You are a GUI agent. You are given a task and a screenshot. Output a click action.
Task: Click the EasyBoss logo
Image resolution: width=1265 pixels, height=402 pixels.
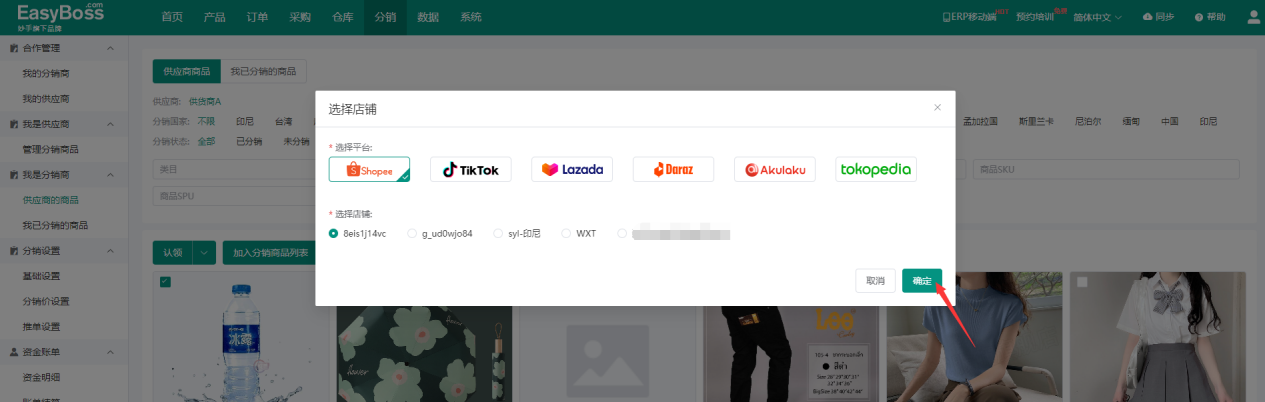click(60, 15)
